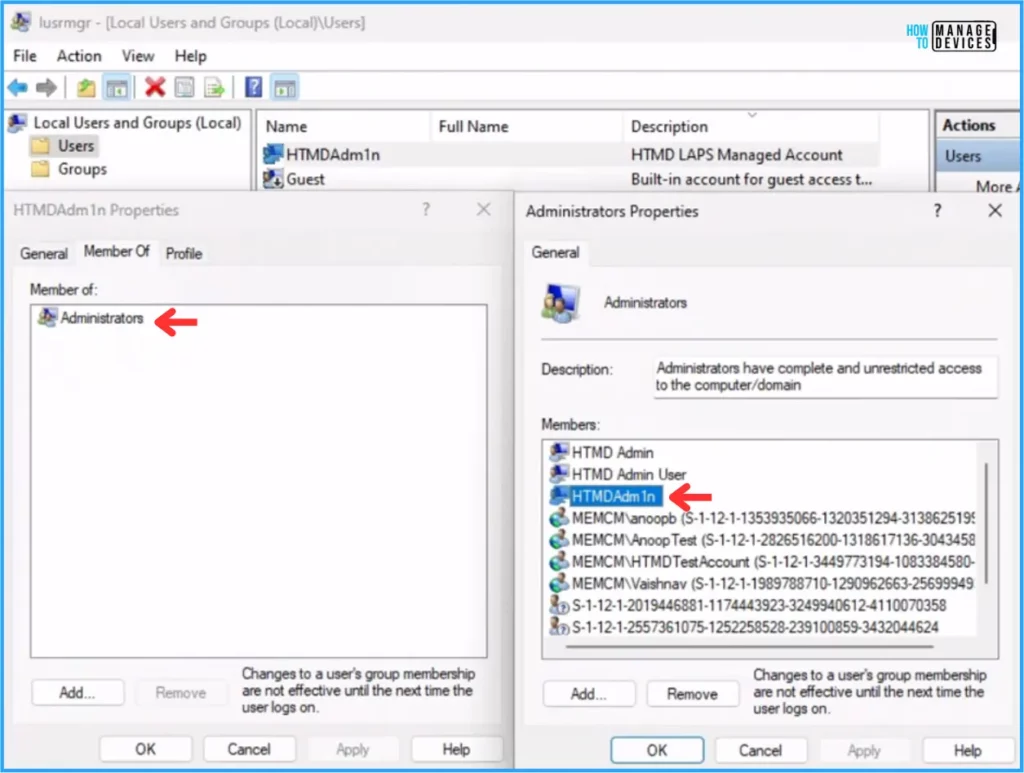Click the Administrators description text field
1024x773 pixels.
(825, 377)
